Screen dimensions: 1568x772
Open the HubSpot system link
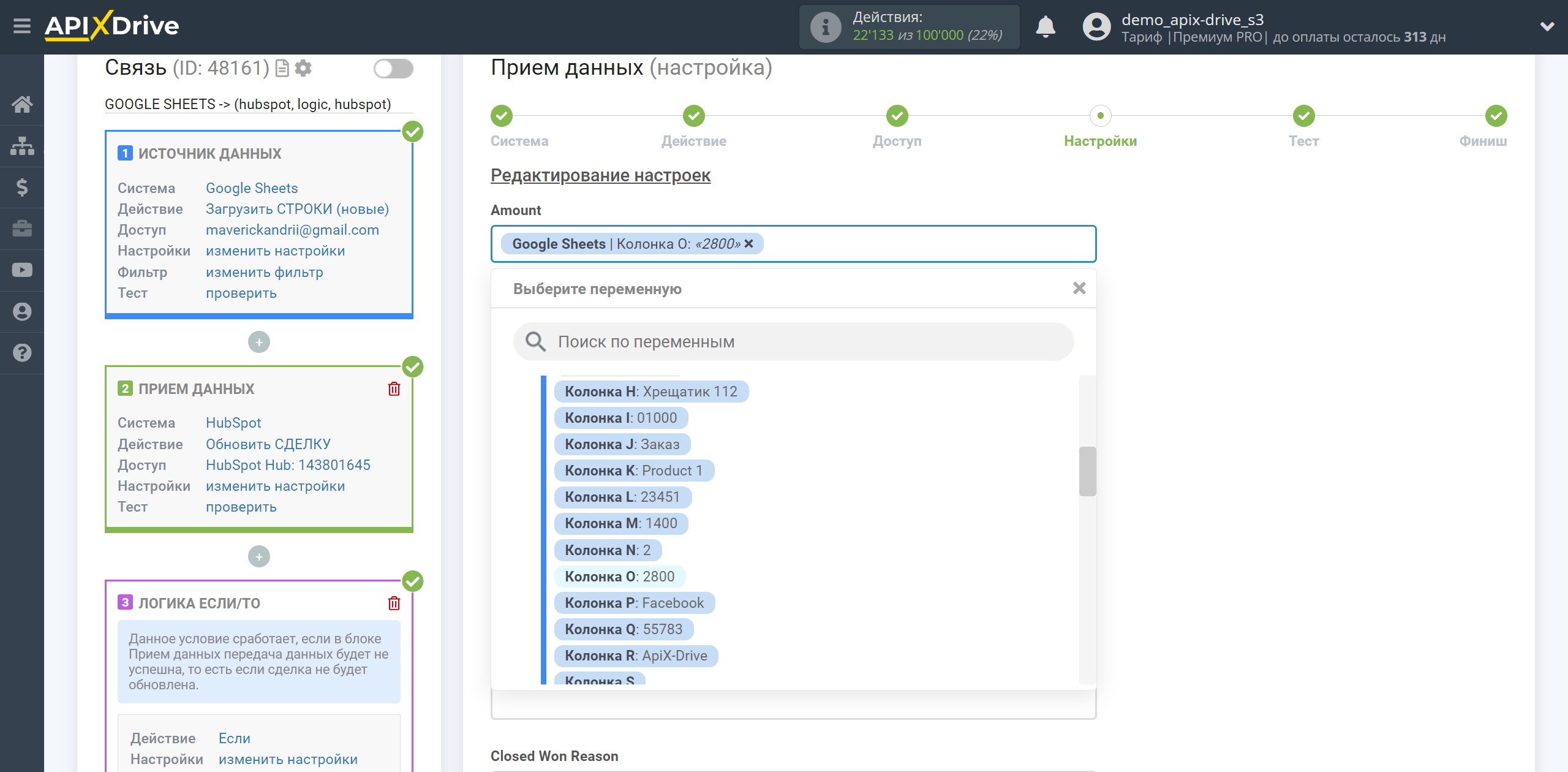[x=233, y=423]
